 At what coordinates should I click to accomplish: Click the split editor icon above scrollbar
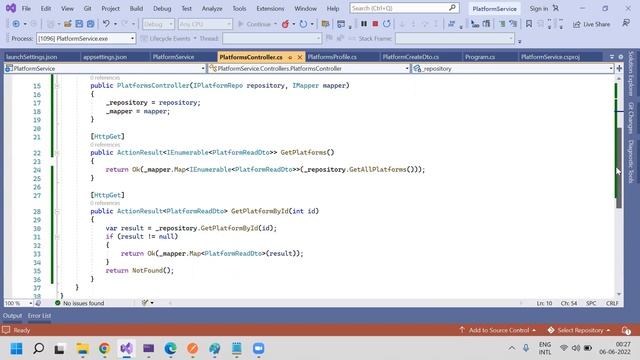619,69
